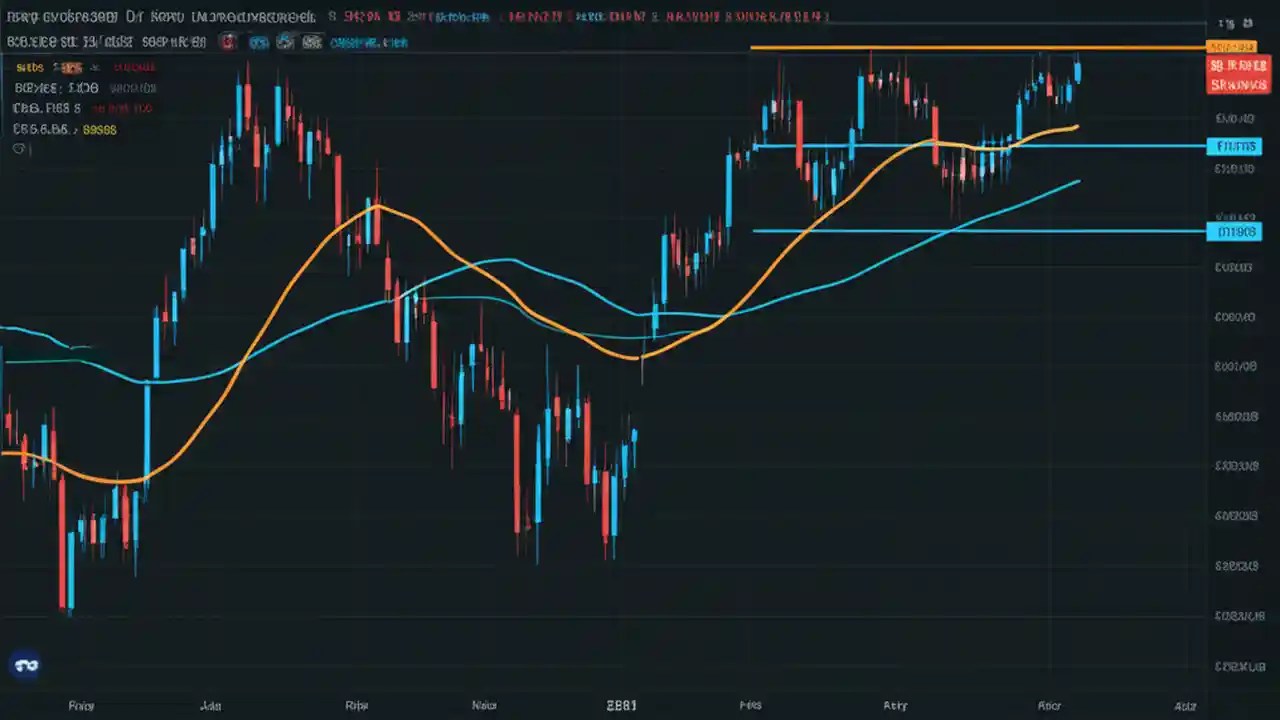The width and height of the screenshot is (1280, 720).
Task: Click the blue circular chart icon at bottom left
Action: pos(25,664)
